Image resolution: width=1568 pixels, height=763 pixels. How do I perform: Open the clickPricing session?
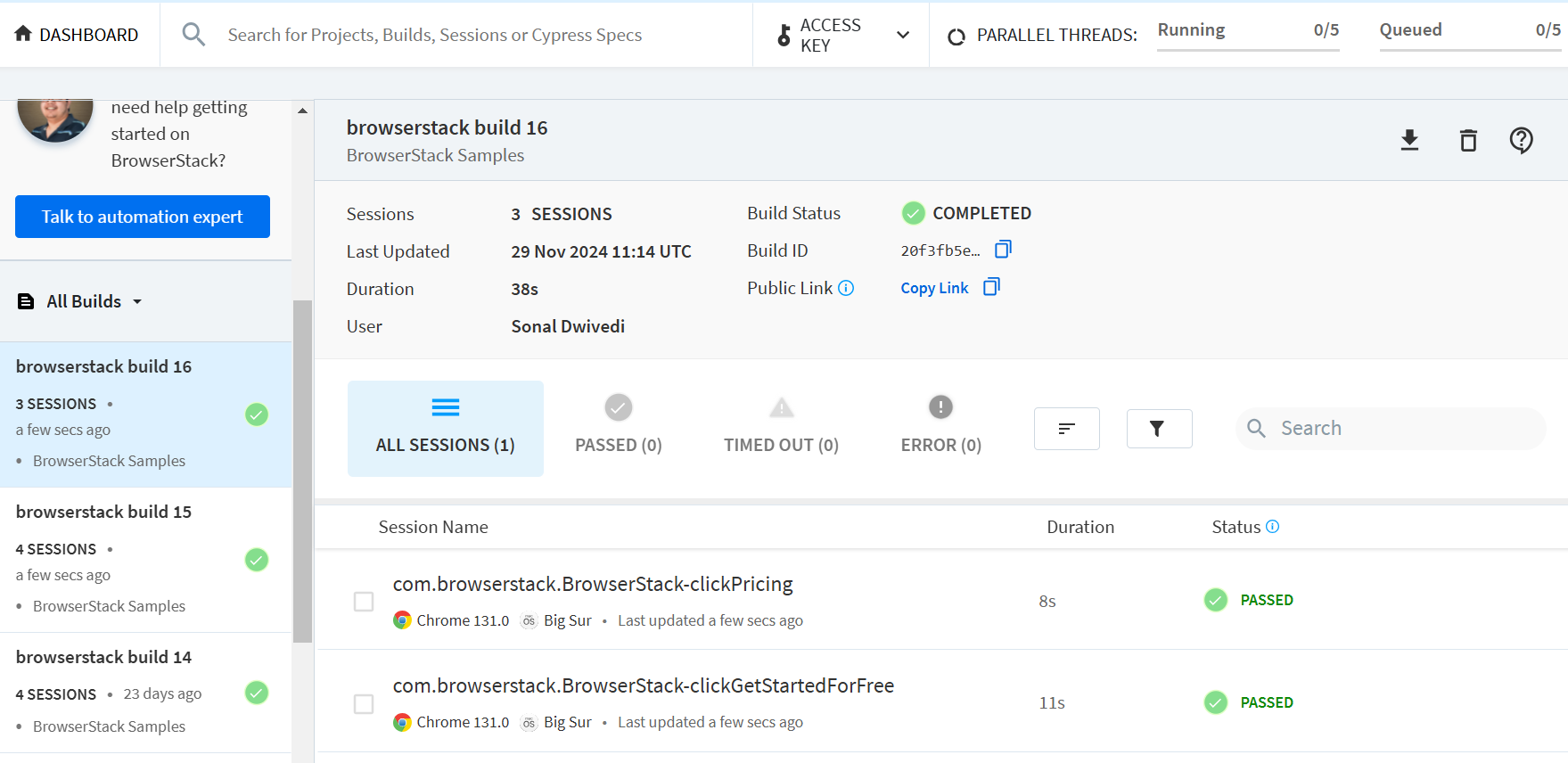click(593, 584)
